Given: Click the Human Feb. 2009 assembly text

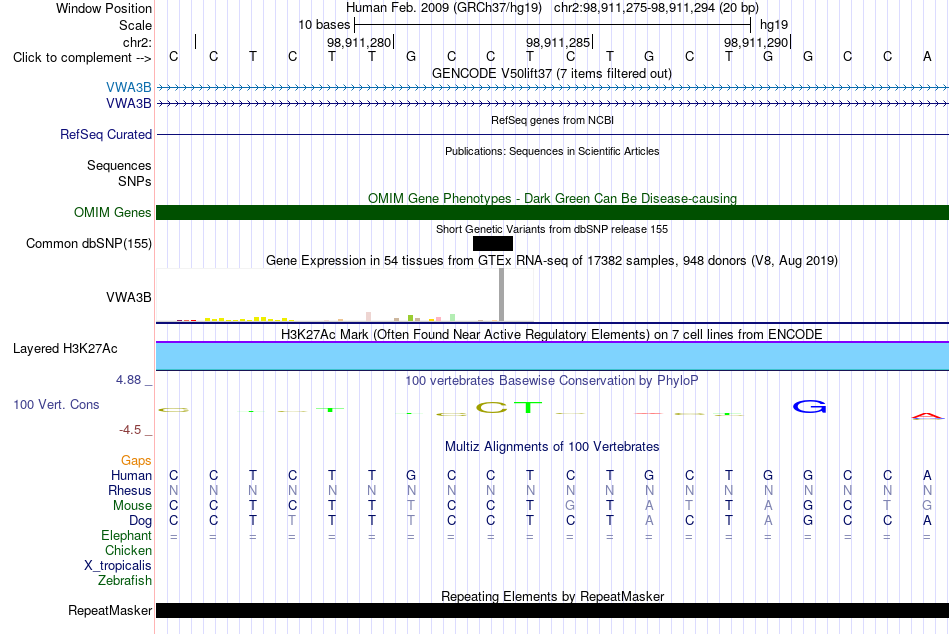Looking at the screenshot, I should coord(443,8).
